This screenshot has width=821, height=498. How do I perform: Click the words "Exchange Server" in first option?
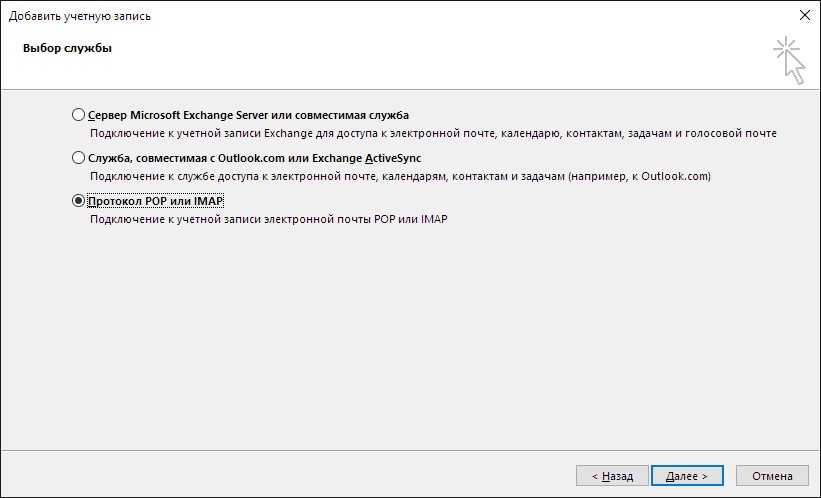246,115
